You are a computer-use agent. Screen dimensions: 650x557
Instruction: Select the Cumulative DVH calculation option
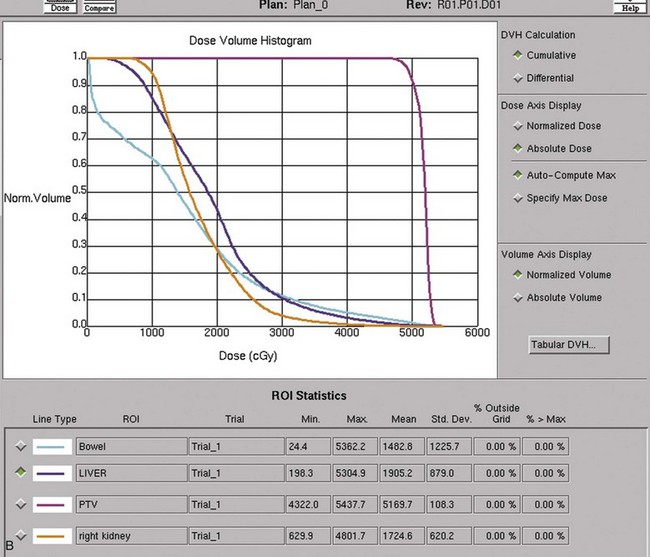(x=517, y=56)
